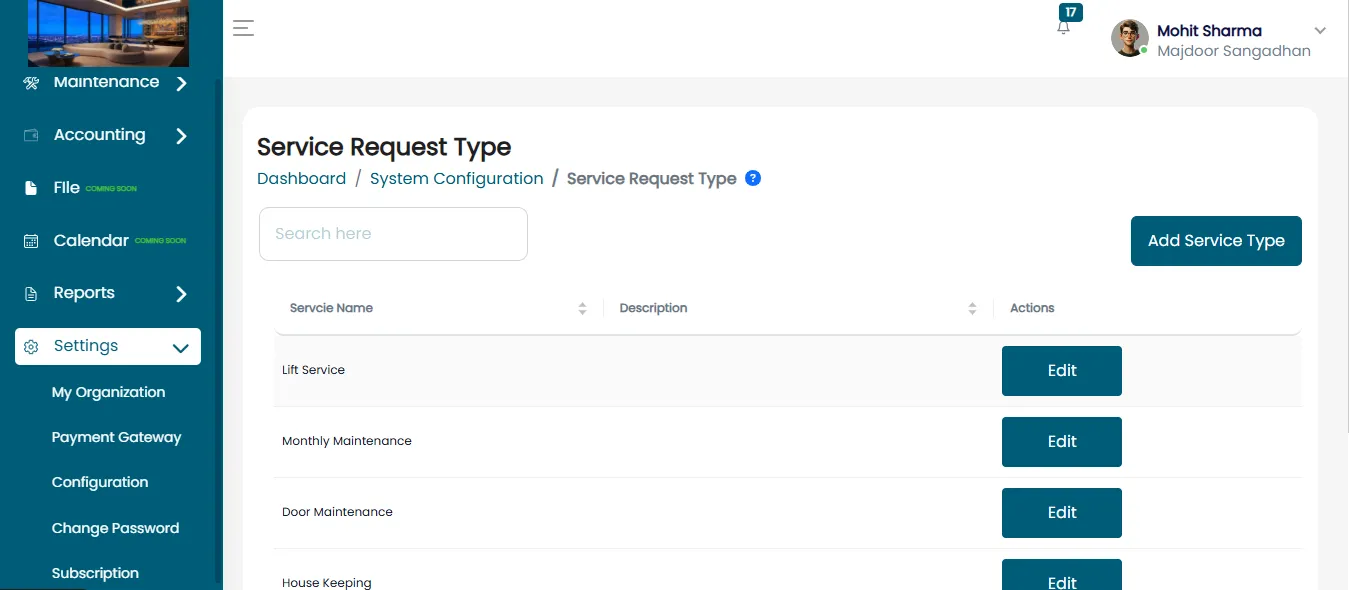Open Change Password page

coord(115,528)
